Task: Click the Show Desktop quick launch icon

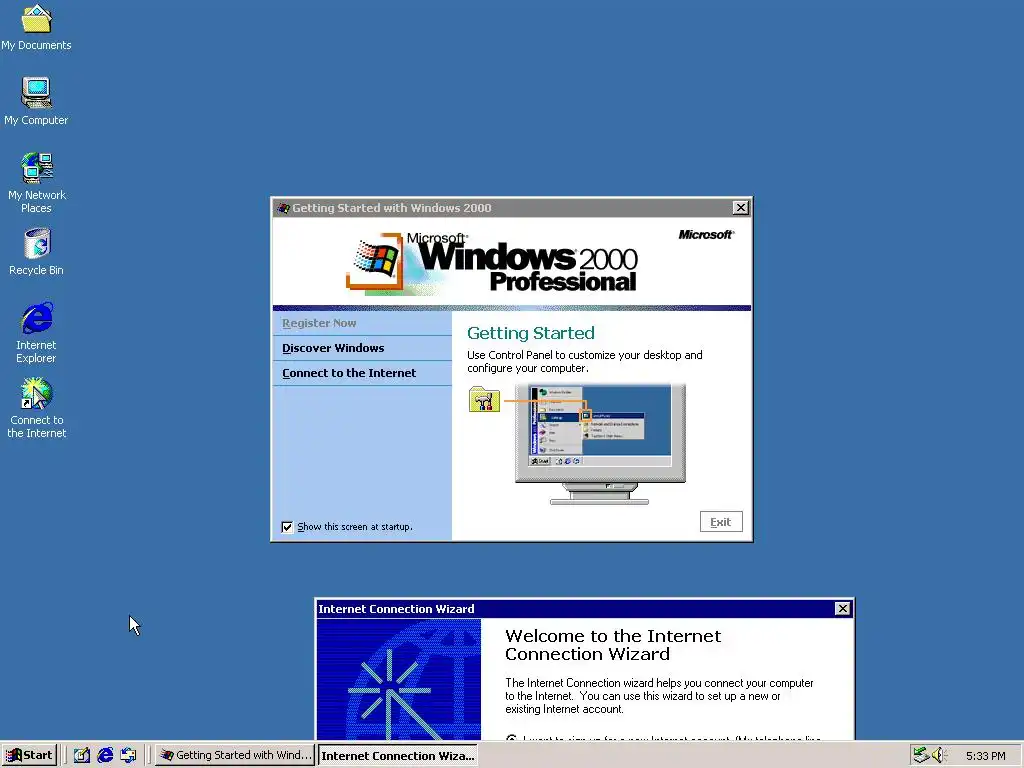Action: coord(82,755)
